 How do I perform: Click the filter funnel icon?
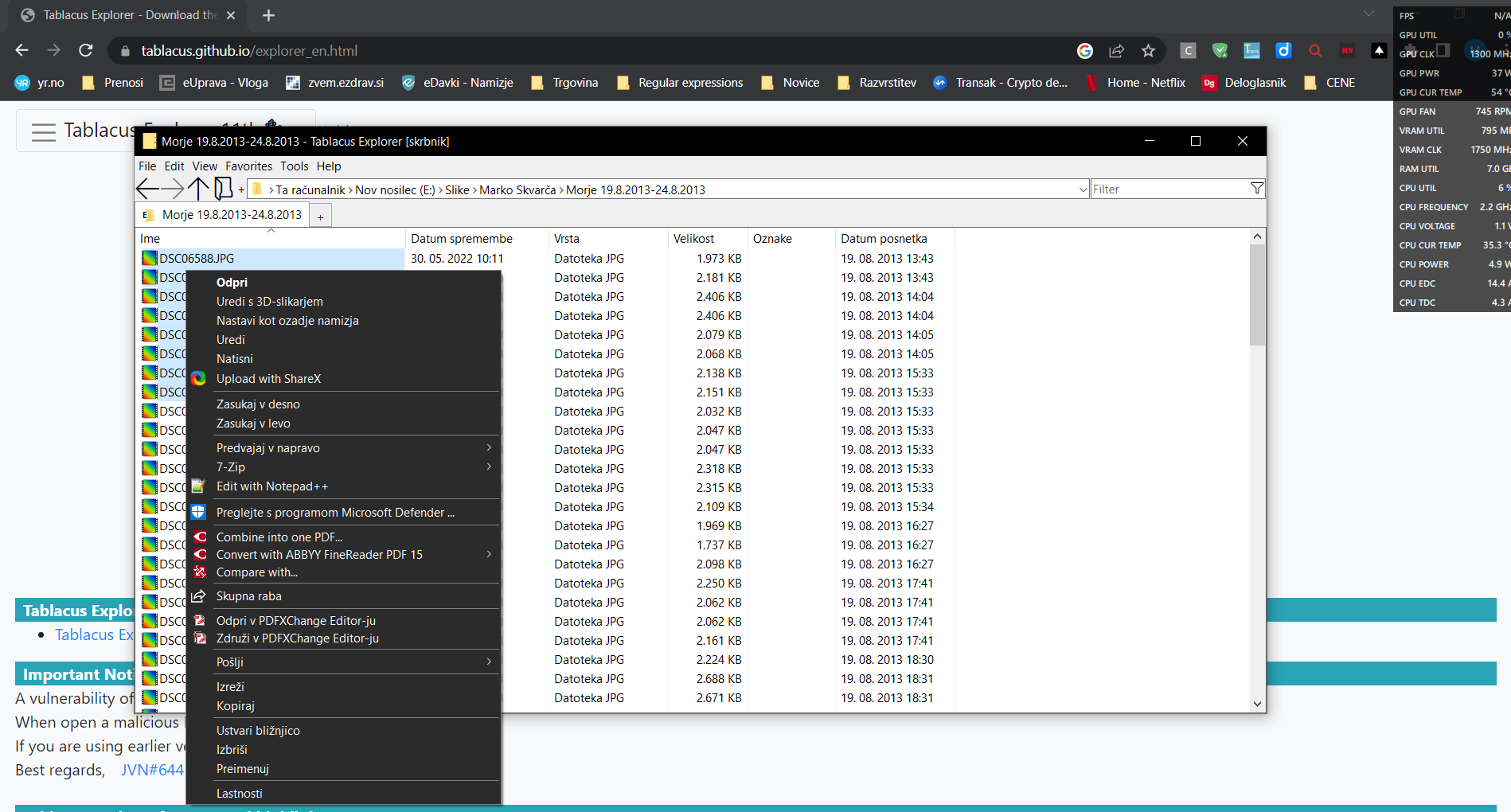(1257, 189)
